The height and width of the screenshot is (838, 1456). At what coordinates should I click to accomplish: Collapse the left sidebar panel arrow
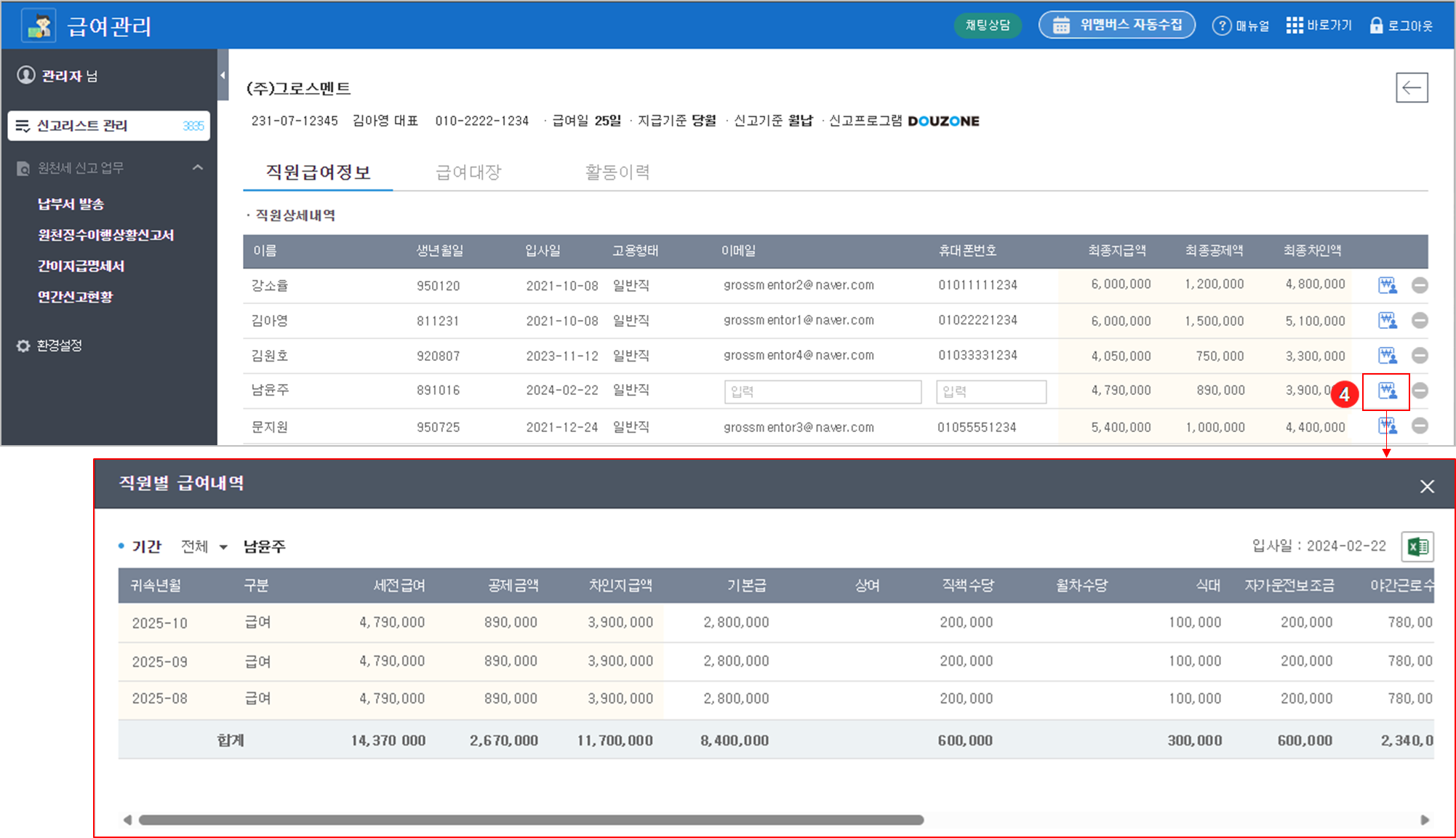coord(223,75)
